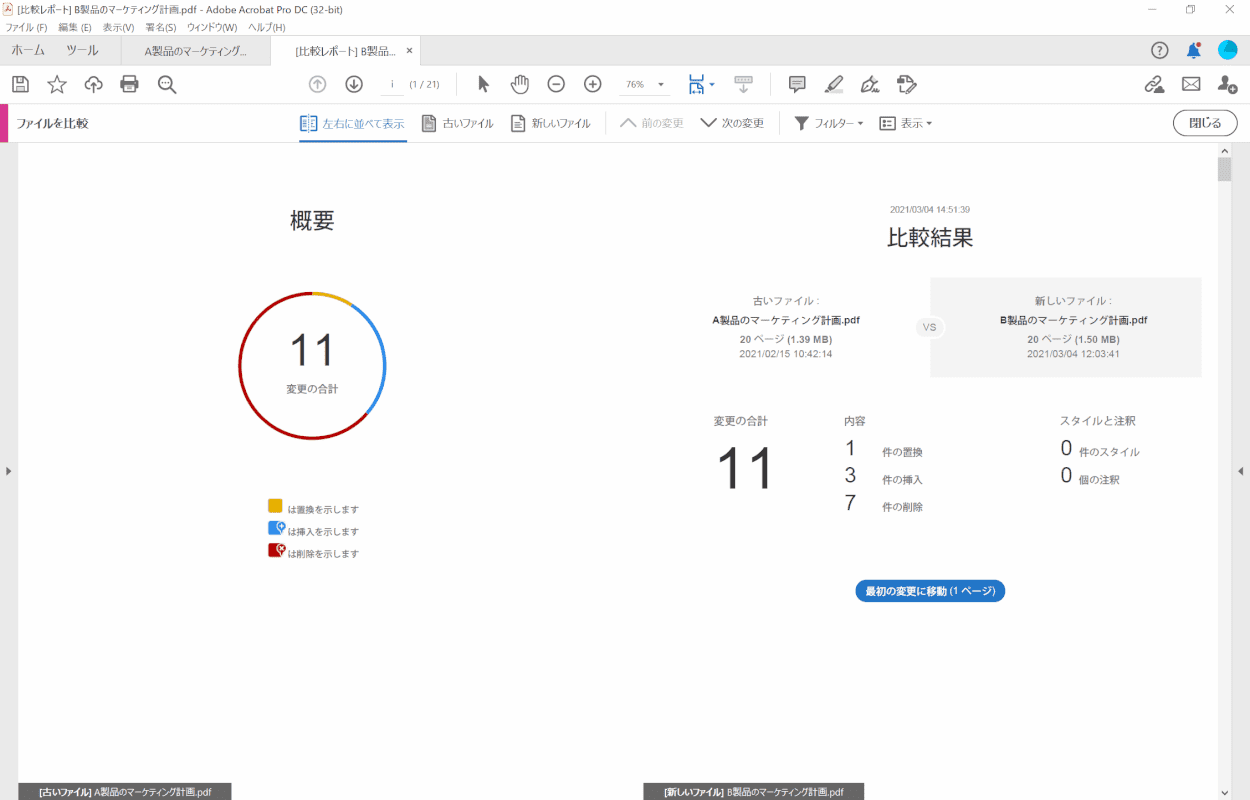This screenshot has height=800, width=1250.
Task: Click the Save file icon
Action: tap(20, 84)
